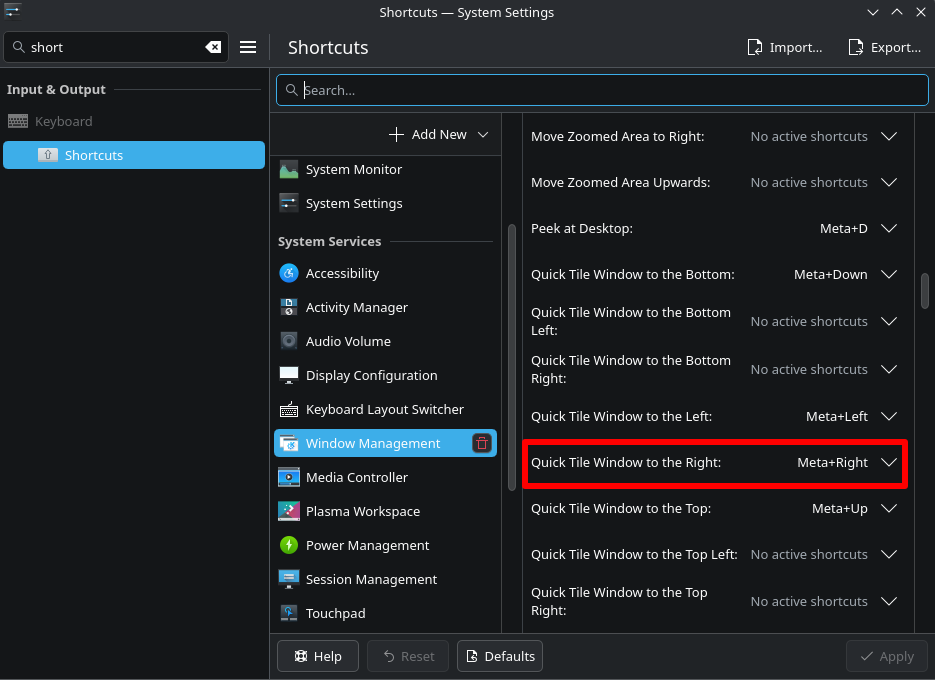The image size is (935, 680).
Task: Clear the sidebar search text with backspace icon
Action: point(213,47)
